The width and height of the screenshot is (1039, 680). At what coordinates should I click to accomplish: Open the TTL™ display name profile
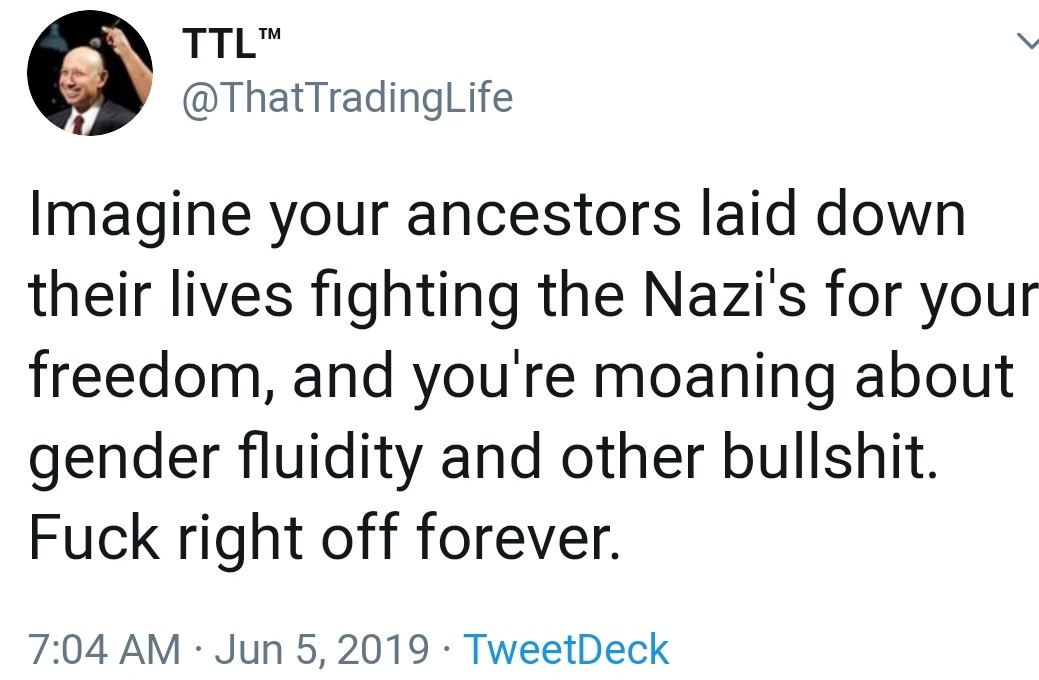coord(231,43)
